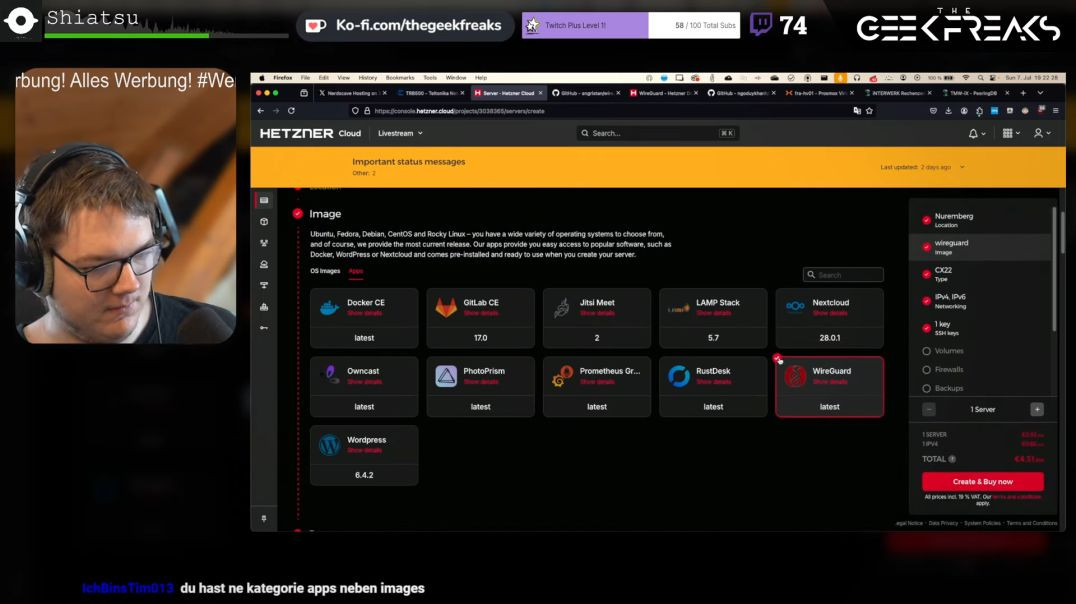Viewport: 1076px width, 604px height.
Task: Open Firefox list-all-tabs chevron
Action: click(x=1040, y=93)
